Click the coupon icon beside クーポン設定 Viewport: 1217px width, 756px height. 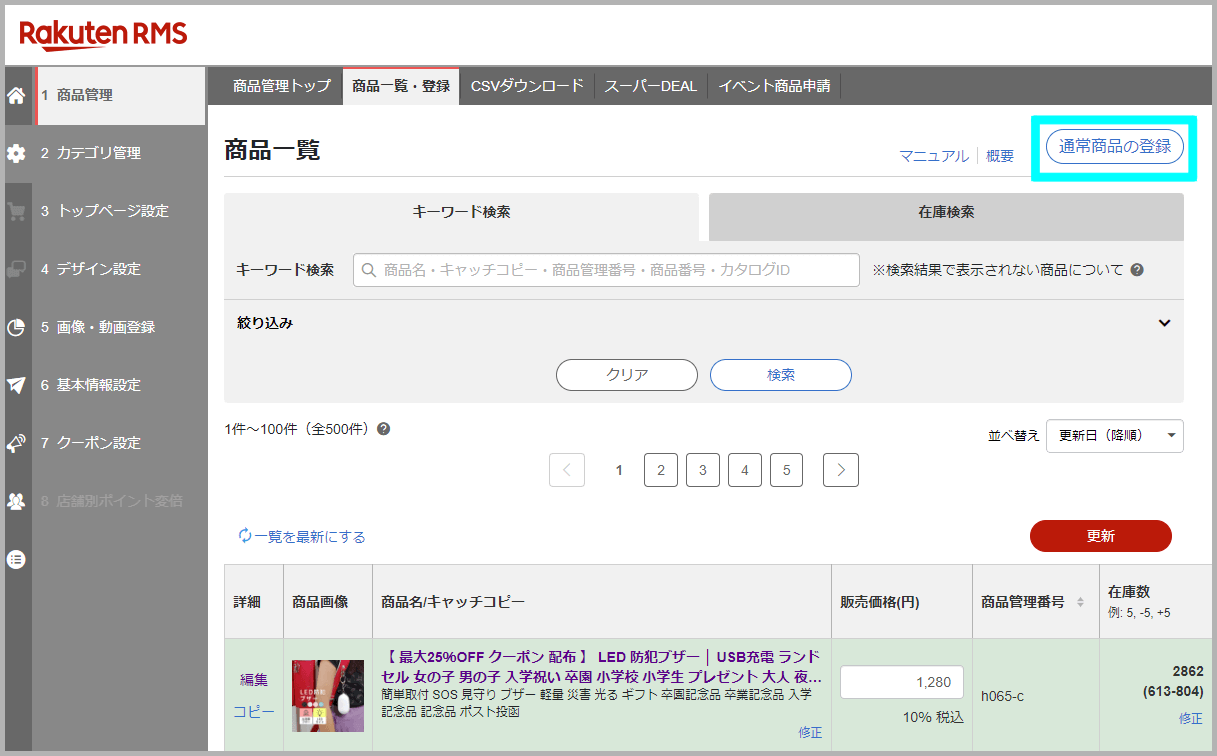(16, 443)
